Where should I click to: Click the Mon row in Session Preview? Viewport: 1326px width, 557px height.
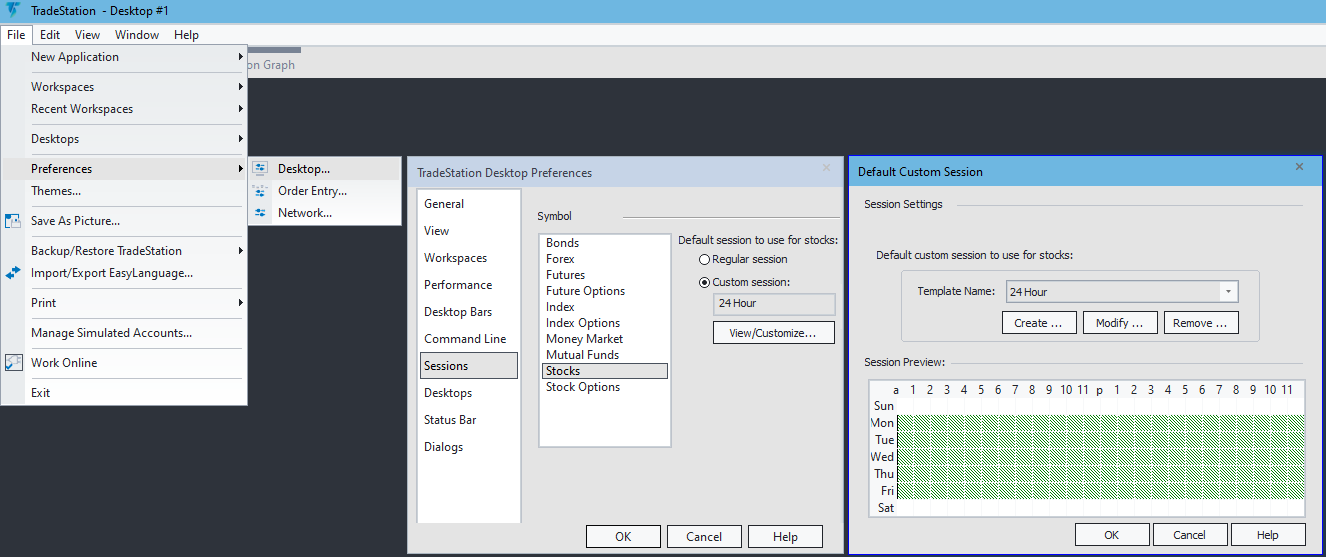1087,423
